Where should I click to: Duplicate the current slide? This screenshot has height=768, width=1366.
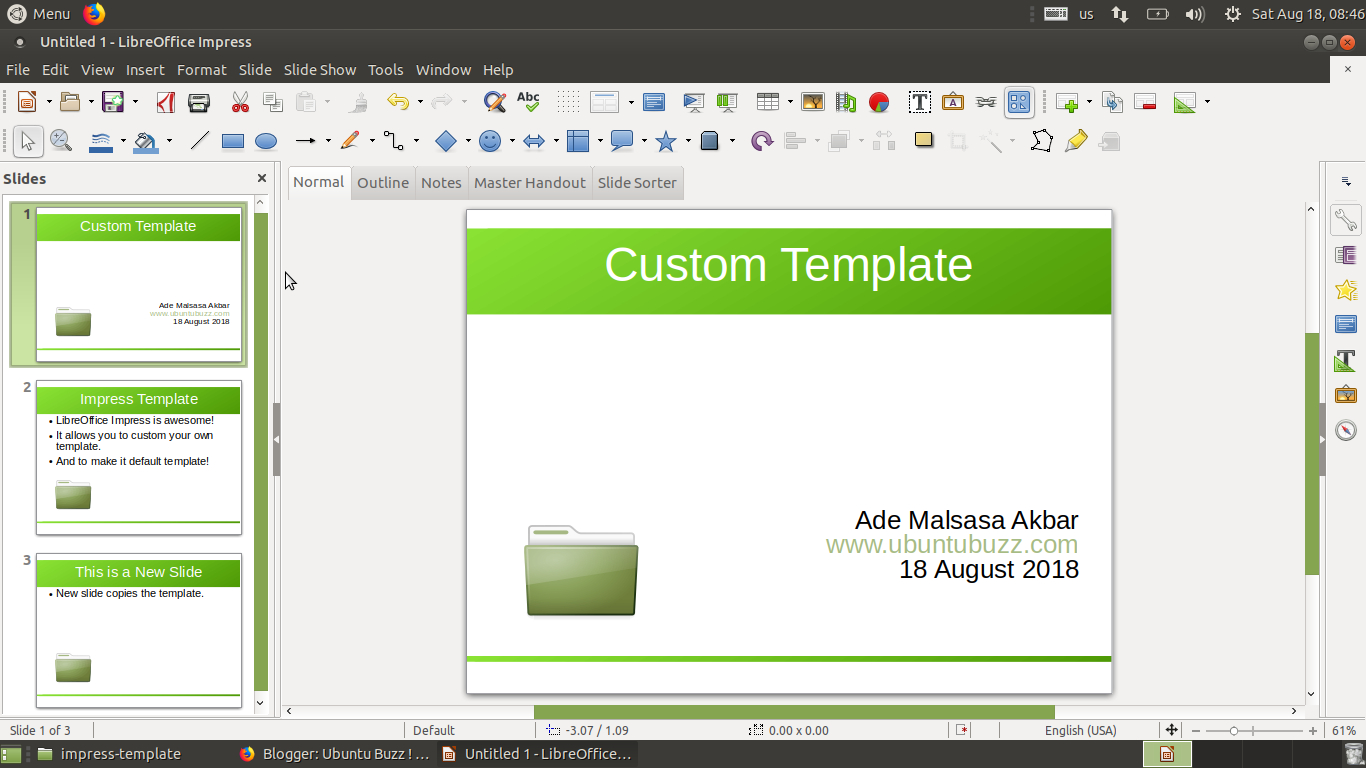[1112, 102]
